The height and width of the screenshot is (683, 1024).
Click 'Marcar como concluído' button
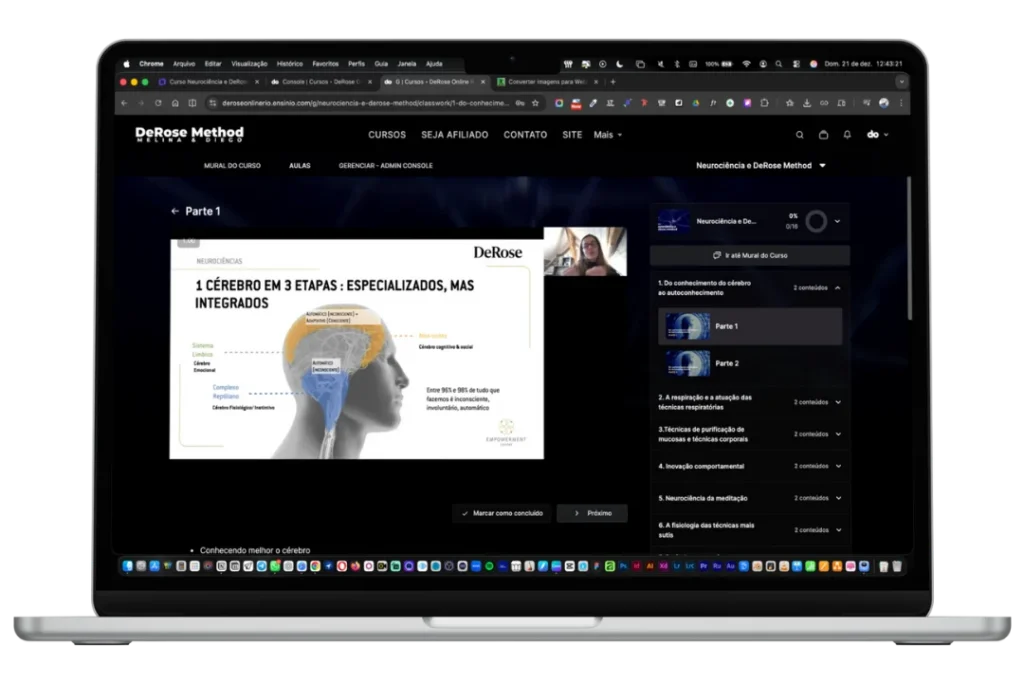click(502, 513)
